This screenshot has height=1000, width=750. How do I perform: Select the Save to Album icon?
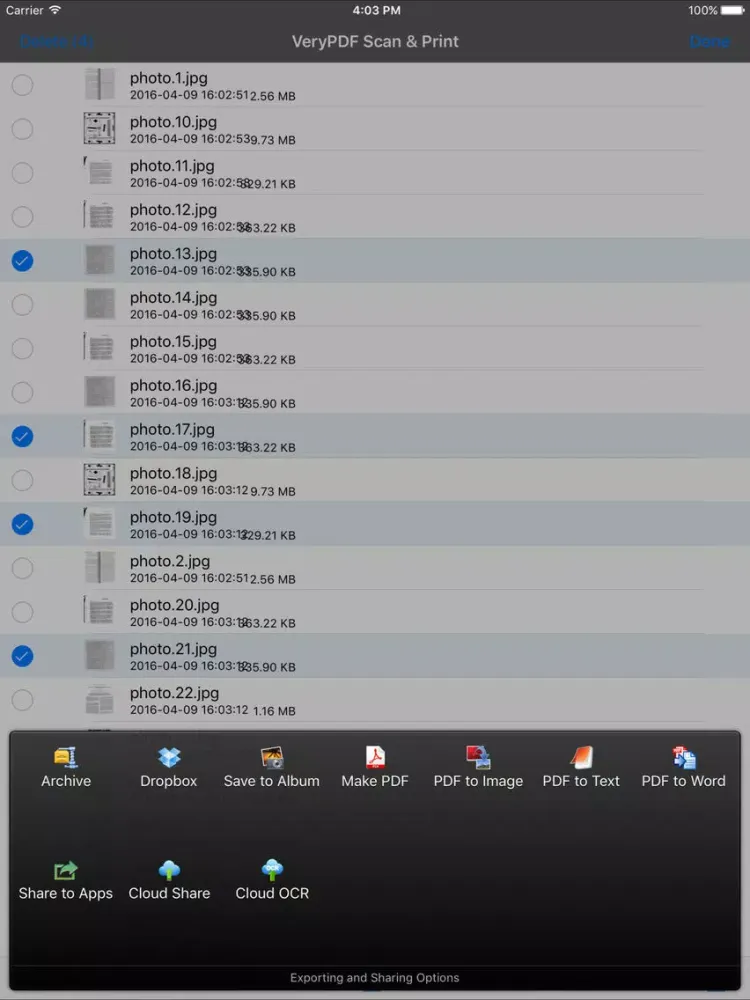pyautogui.click(x=271, y=758)
